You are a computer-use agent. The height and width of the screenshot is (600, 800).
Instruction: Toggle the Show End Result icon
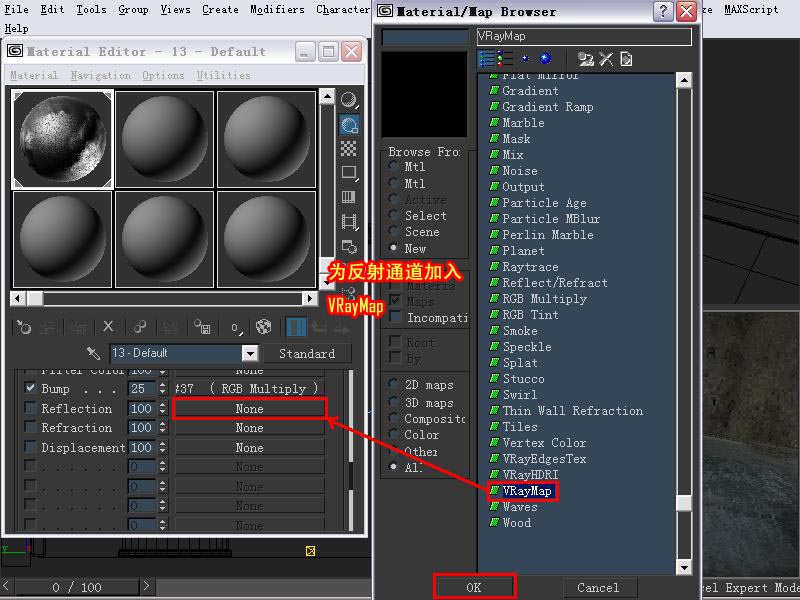(x=296, y=327)
